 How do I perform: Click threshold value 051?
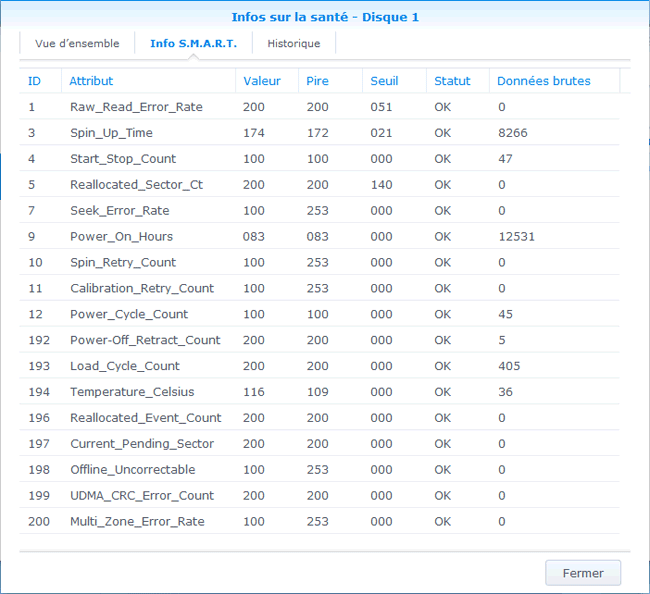(x=381, y=107)
